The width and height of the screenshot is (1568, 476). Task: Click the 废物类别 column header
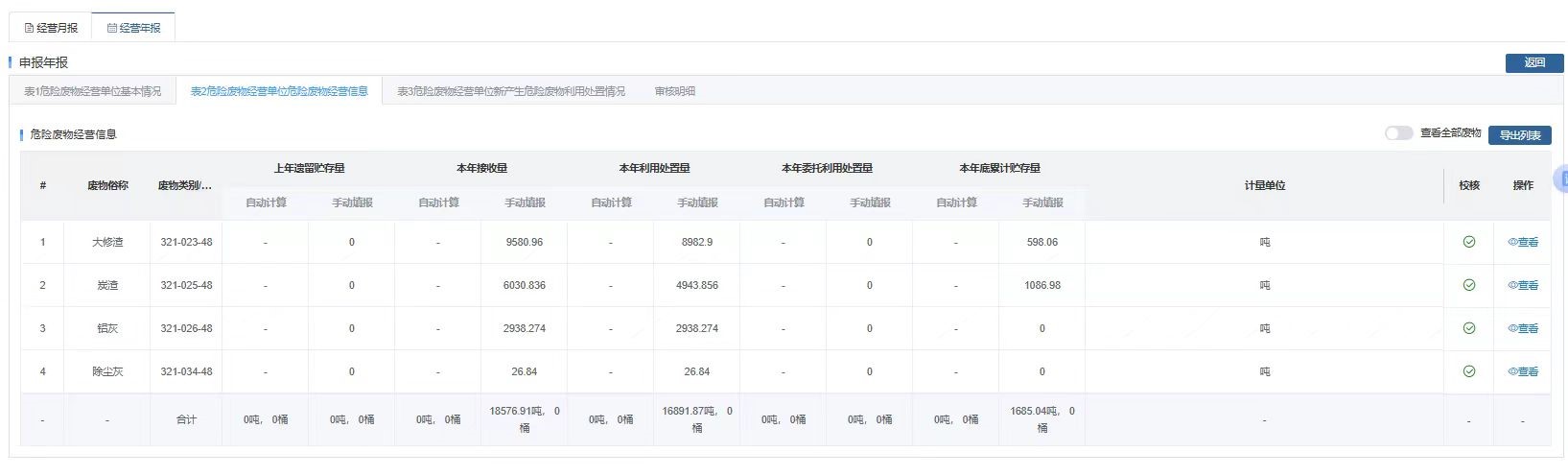(x=185, y=185)
